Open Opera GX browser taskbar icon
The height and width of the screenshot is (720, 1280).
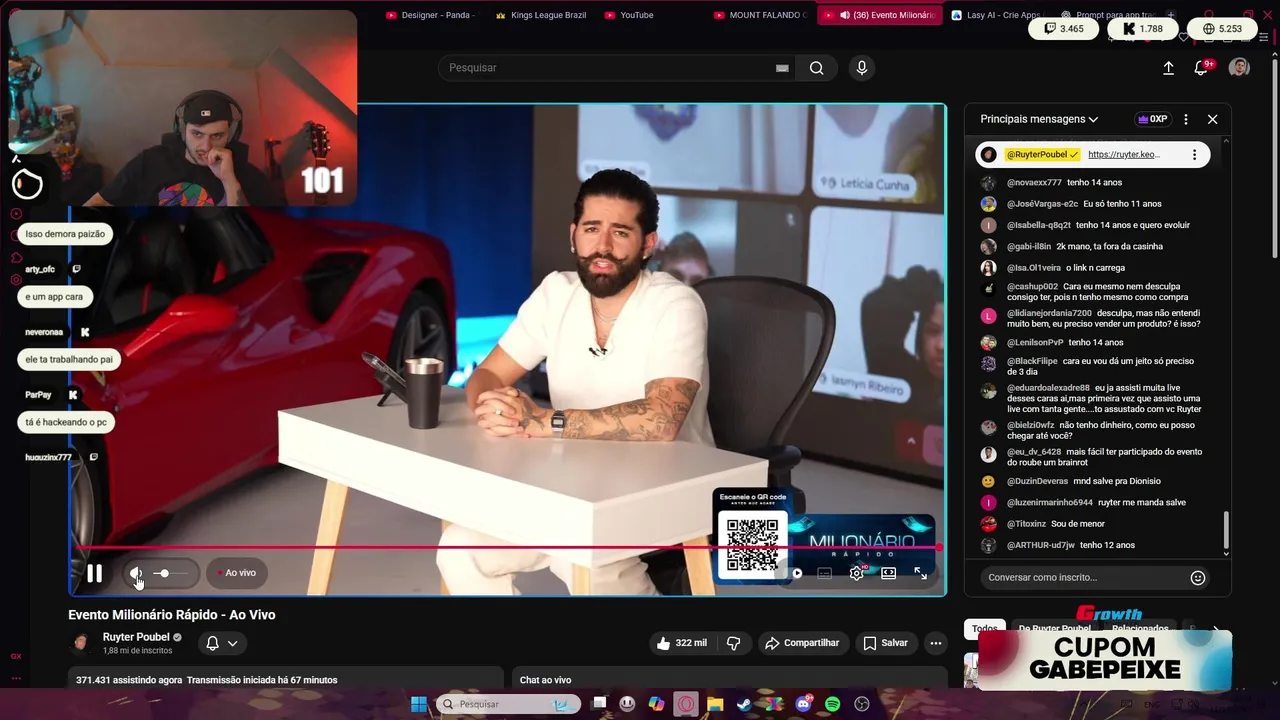[x=686, y=704]
